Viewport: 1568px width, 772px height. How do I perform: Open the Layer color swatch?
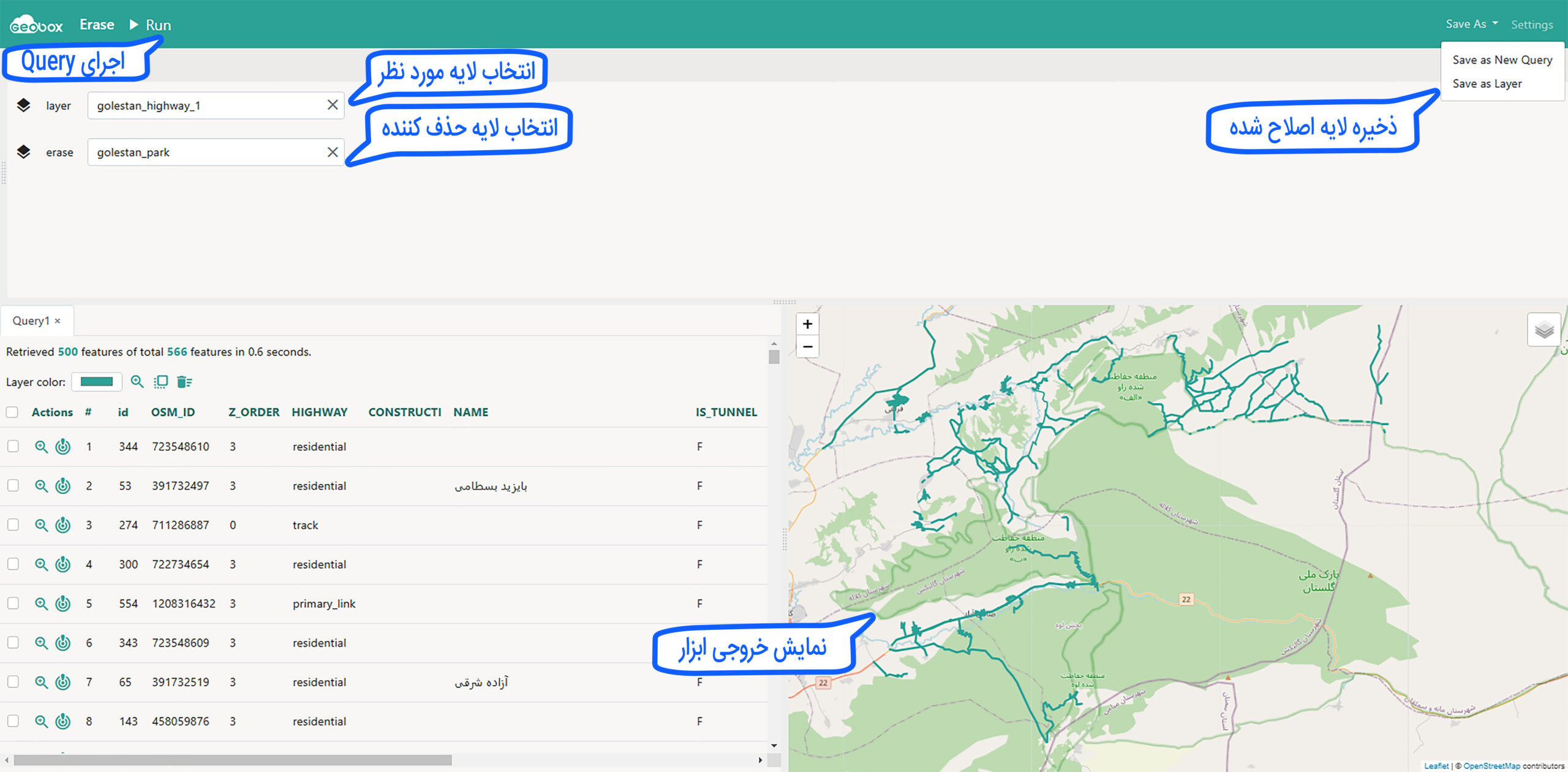coord(97,382)
